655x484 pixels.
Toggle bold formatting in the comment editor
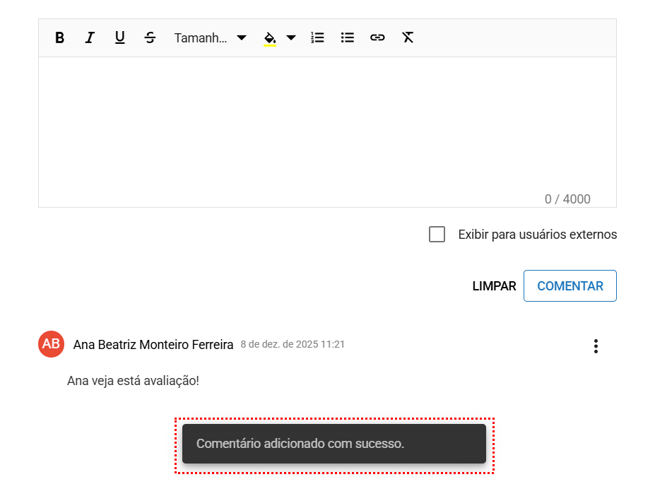pos(60,38)
